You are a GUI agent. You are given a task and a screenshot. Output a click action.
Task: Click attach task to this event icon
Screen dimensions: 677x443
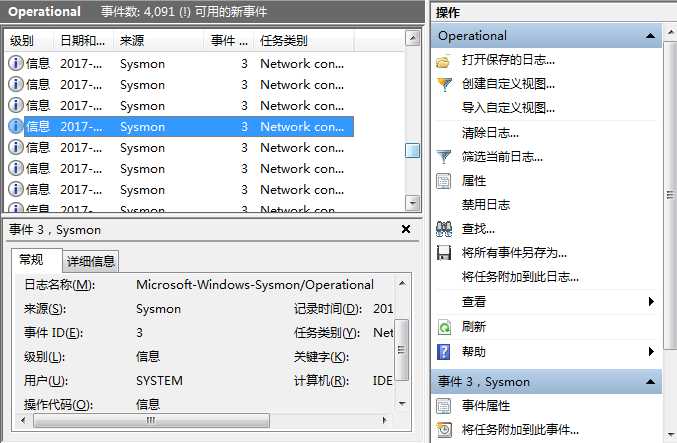click(444, 430)
